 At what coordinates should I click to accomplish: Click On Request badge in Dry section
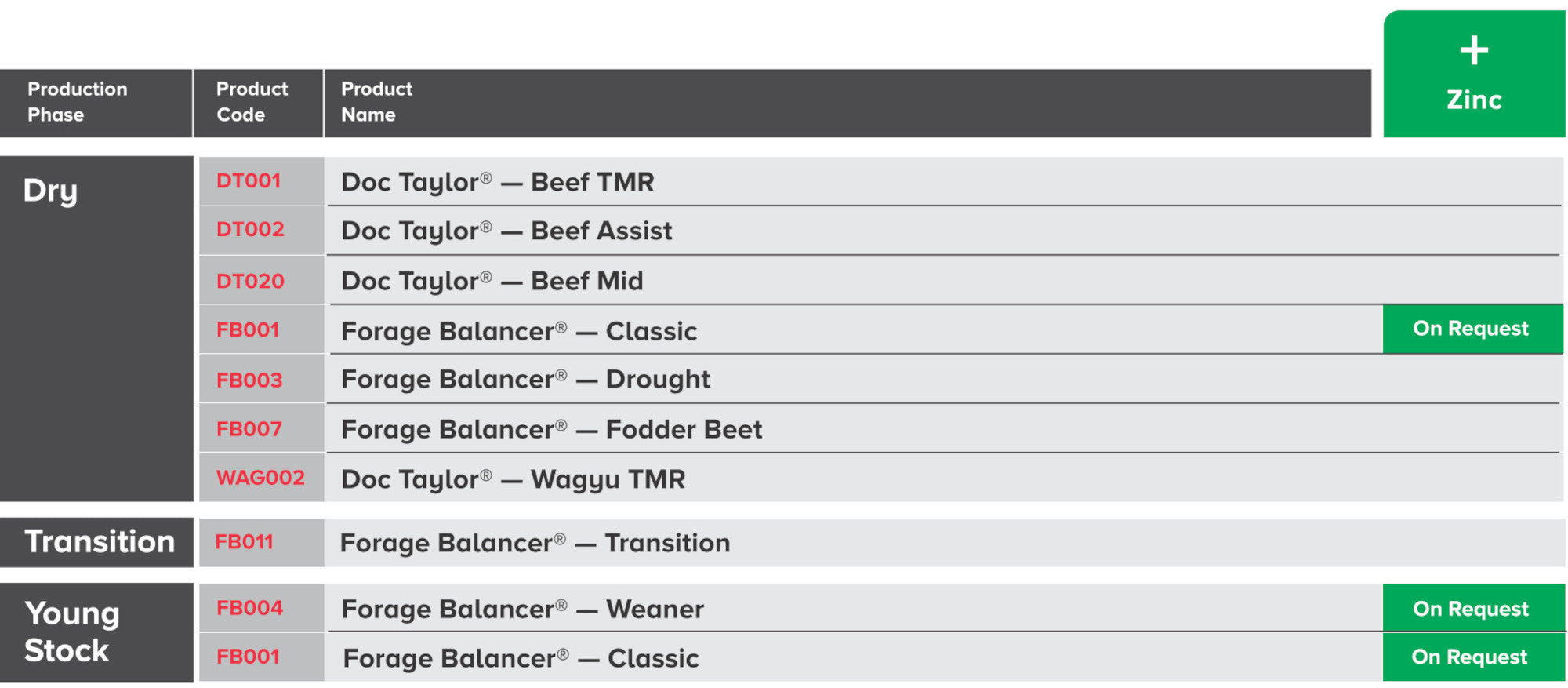pyautogui.click(x=1471, y=329)
